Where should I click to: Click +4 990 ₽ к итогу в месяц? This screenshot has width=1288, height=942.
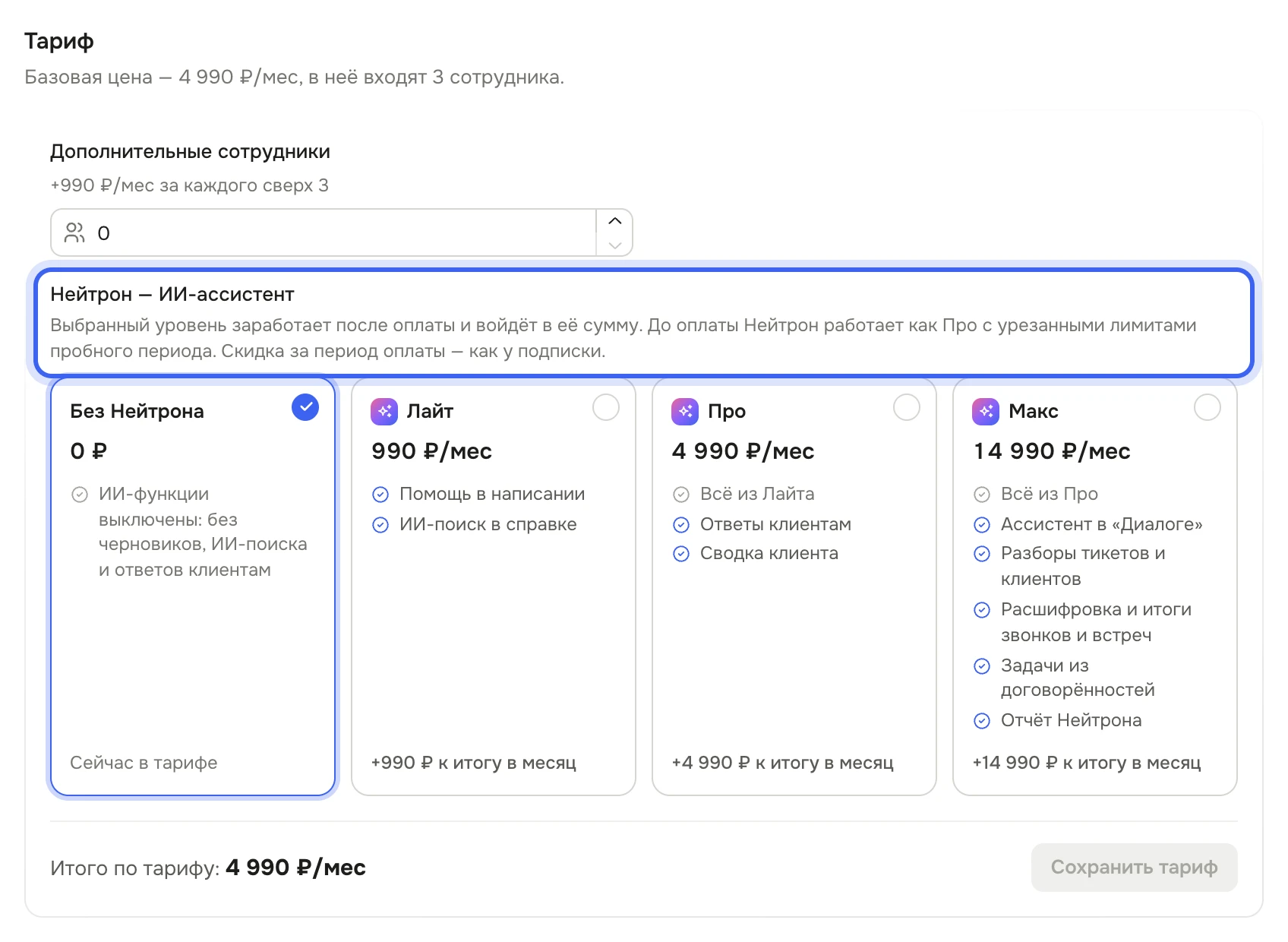(782, 763)
